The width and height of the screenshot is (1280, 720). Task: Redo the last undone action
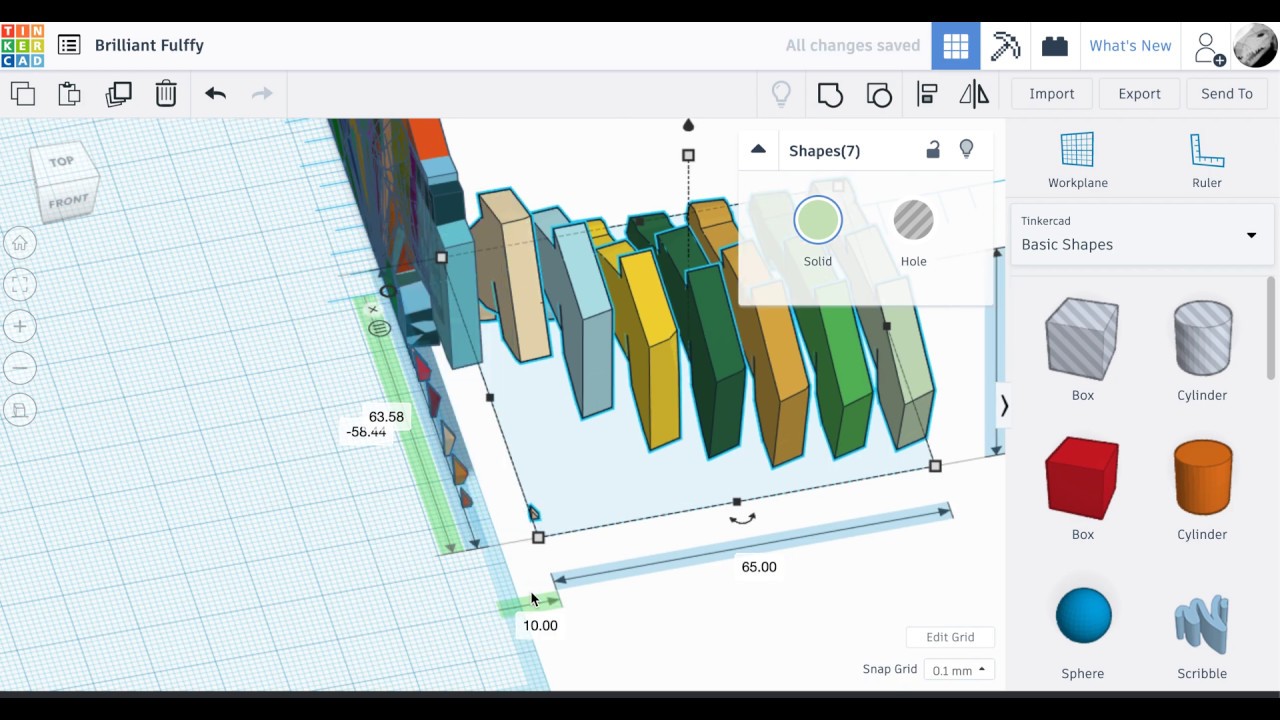pyautogui.click(x=262, y=94)
